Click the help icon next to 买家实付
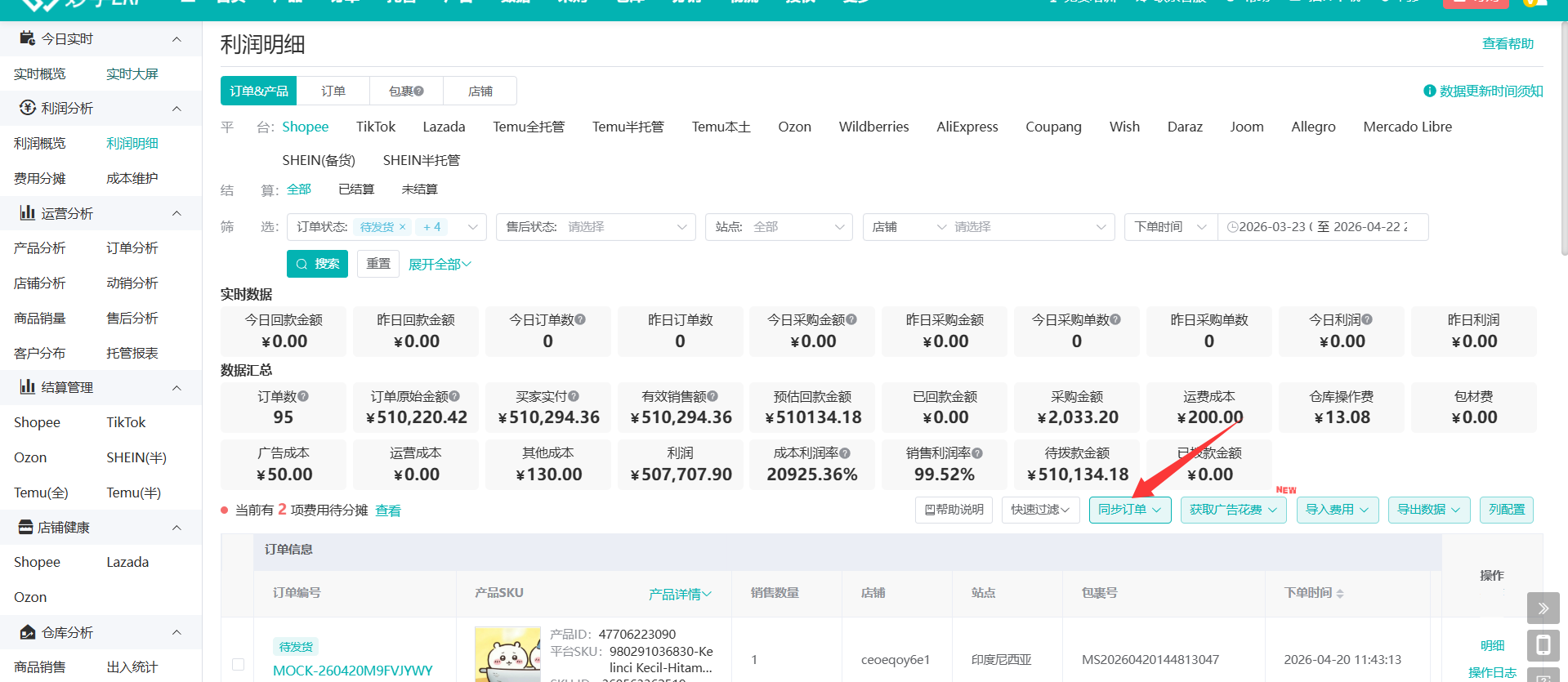The image size is (1568, 682). pos(574,396)
